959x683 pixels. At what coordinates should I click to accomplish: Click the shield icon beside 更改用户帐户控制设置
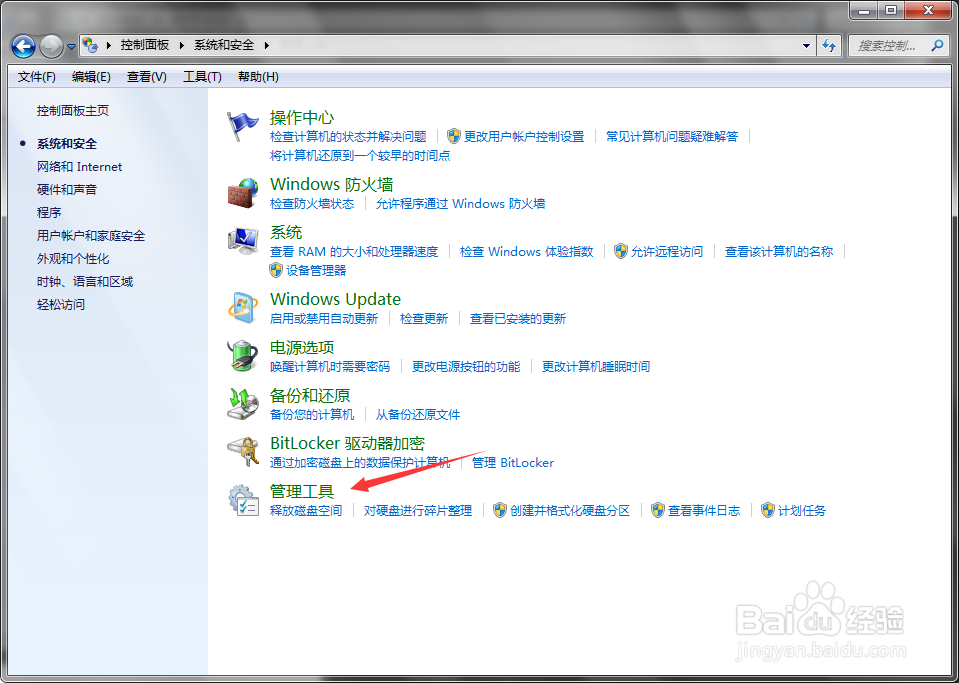click(454, 136)
